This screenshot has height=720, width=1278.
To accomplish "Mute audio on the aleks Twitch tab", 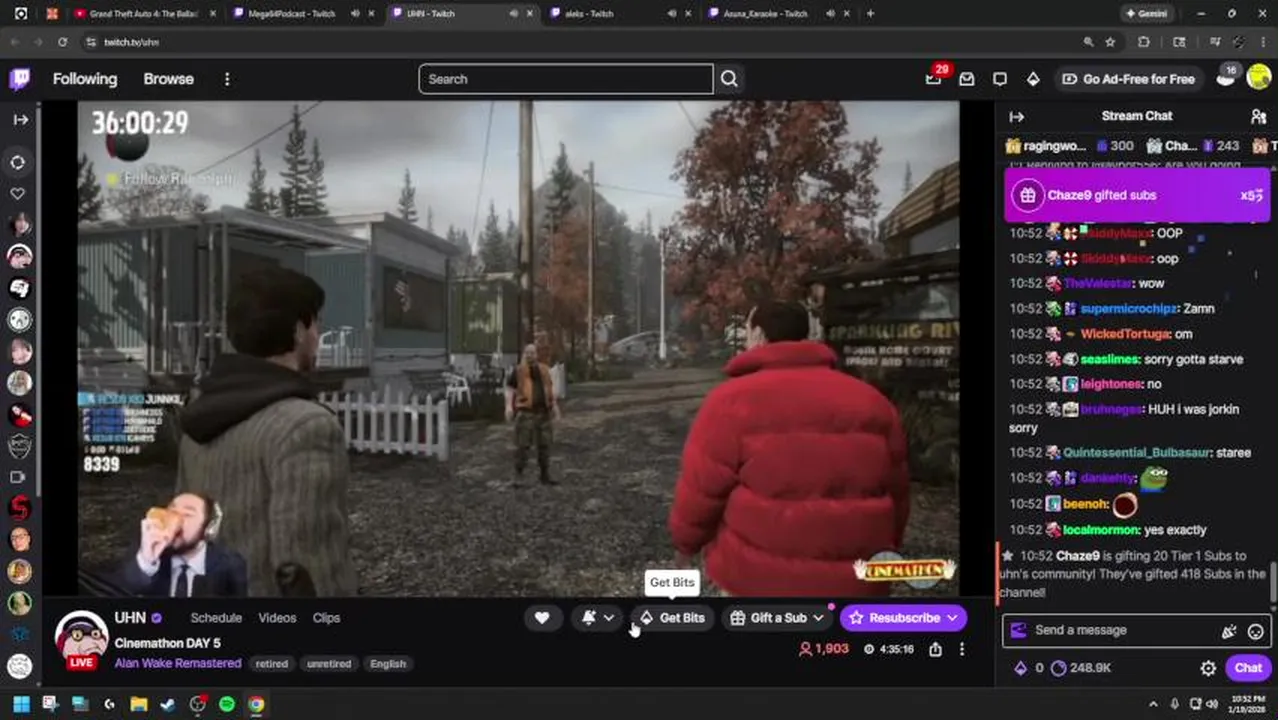I will [x=672, y=14].
